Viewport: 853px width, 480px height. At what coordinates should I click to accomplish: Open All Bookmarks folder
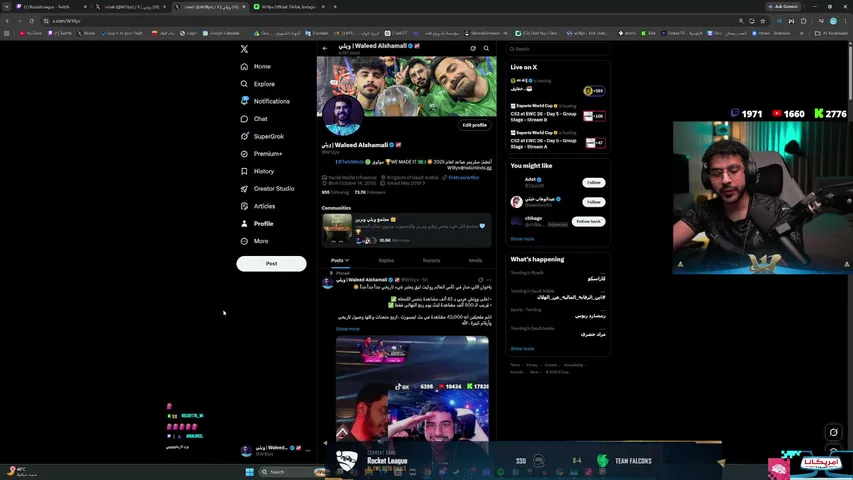[x=830, y=33]
